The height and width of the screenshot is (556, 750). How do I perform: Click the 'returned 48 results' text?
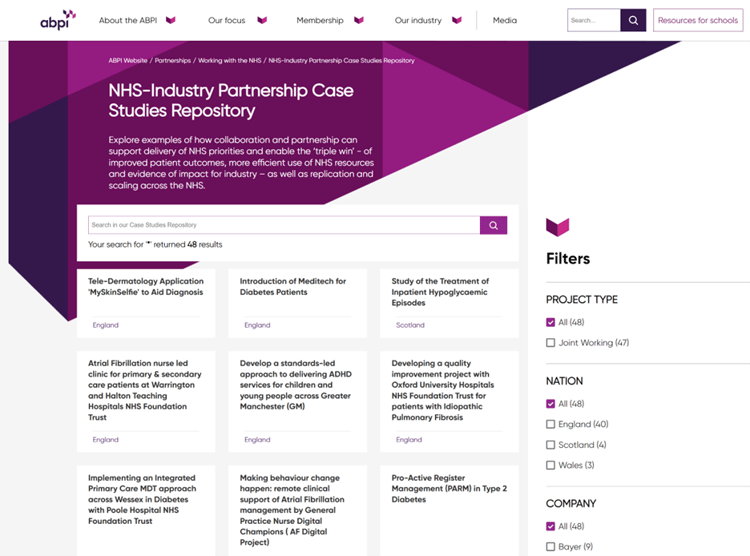pyautogui.click(x=188, y=245)
